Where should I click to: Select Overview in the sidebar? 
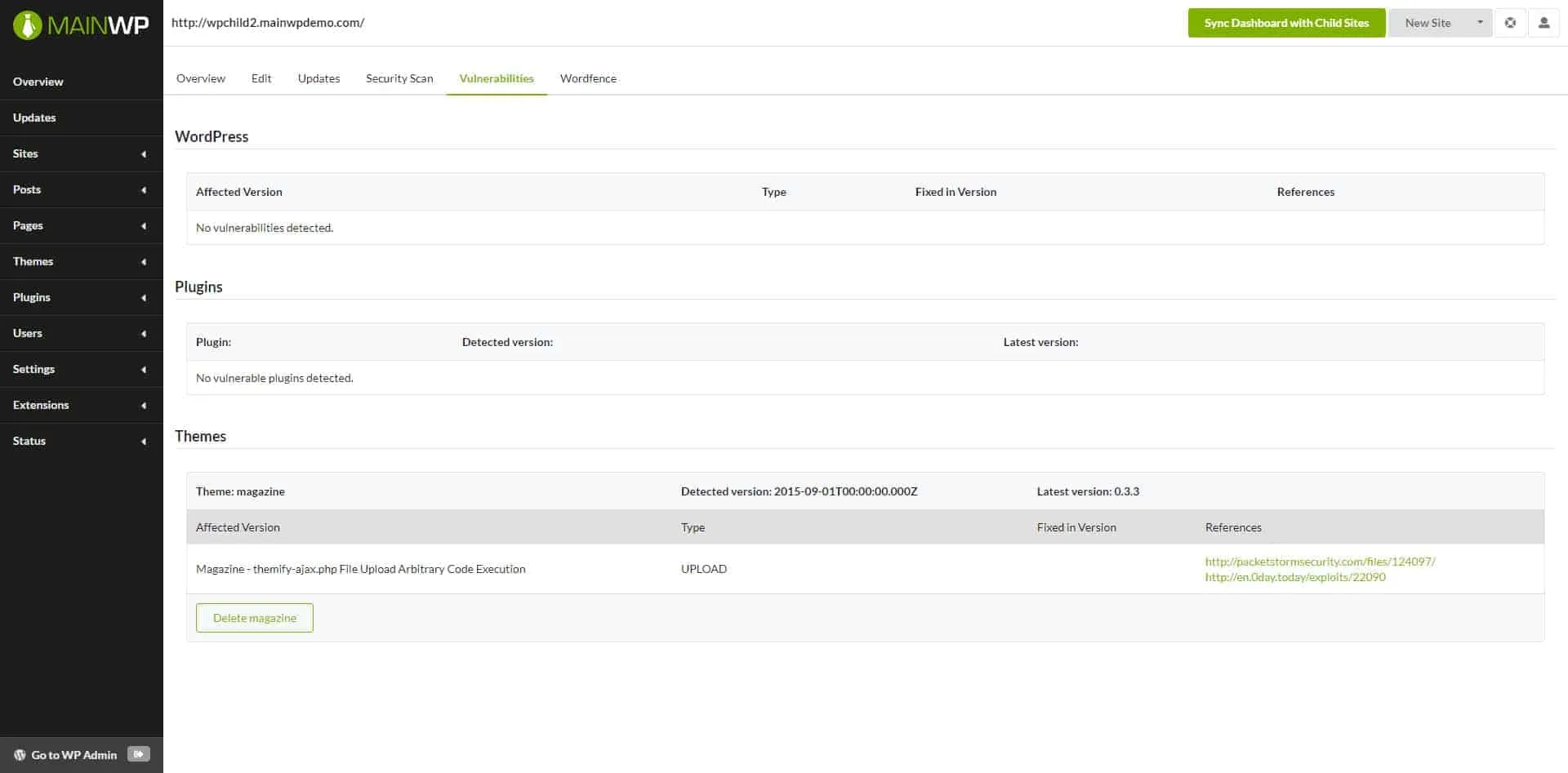coord(38,82)
